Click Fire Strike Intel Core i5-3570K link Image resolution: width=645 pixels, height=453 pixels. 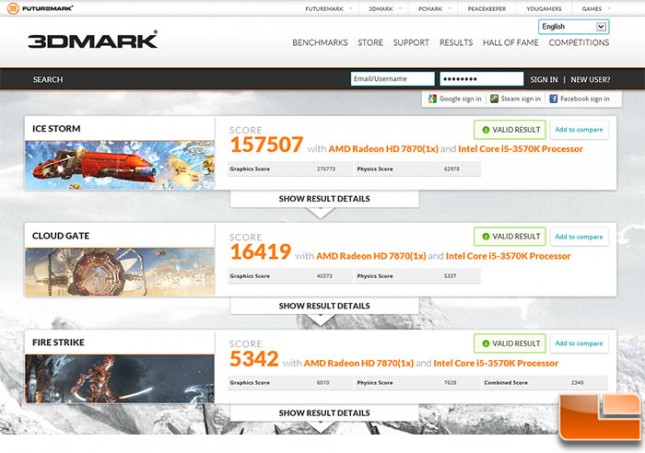[496, 363]
